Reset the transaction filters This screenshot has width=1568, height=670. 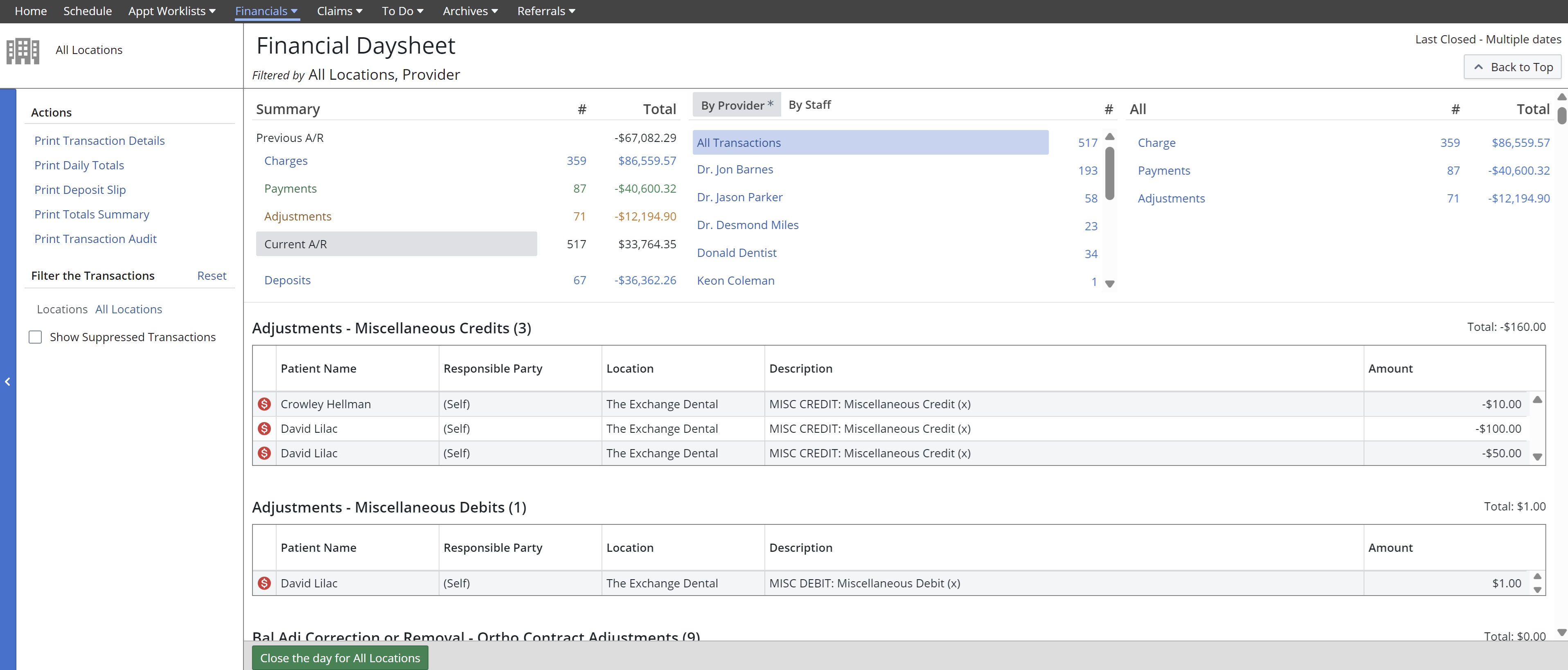[211, 276]
